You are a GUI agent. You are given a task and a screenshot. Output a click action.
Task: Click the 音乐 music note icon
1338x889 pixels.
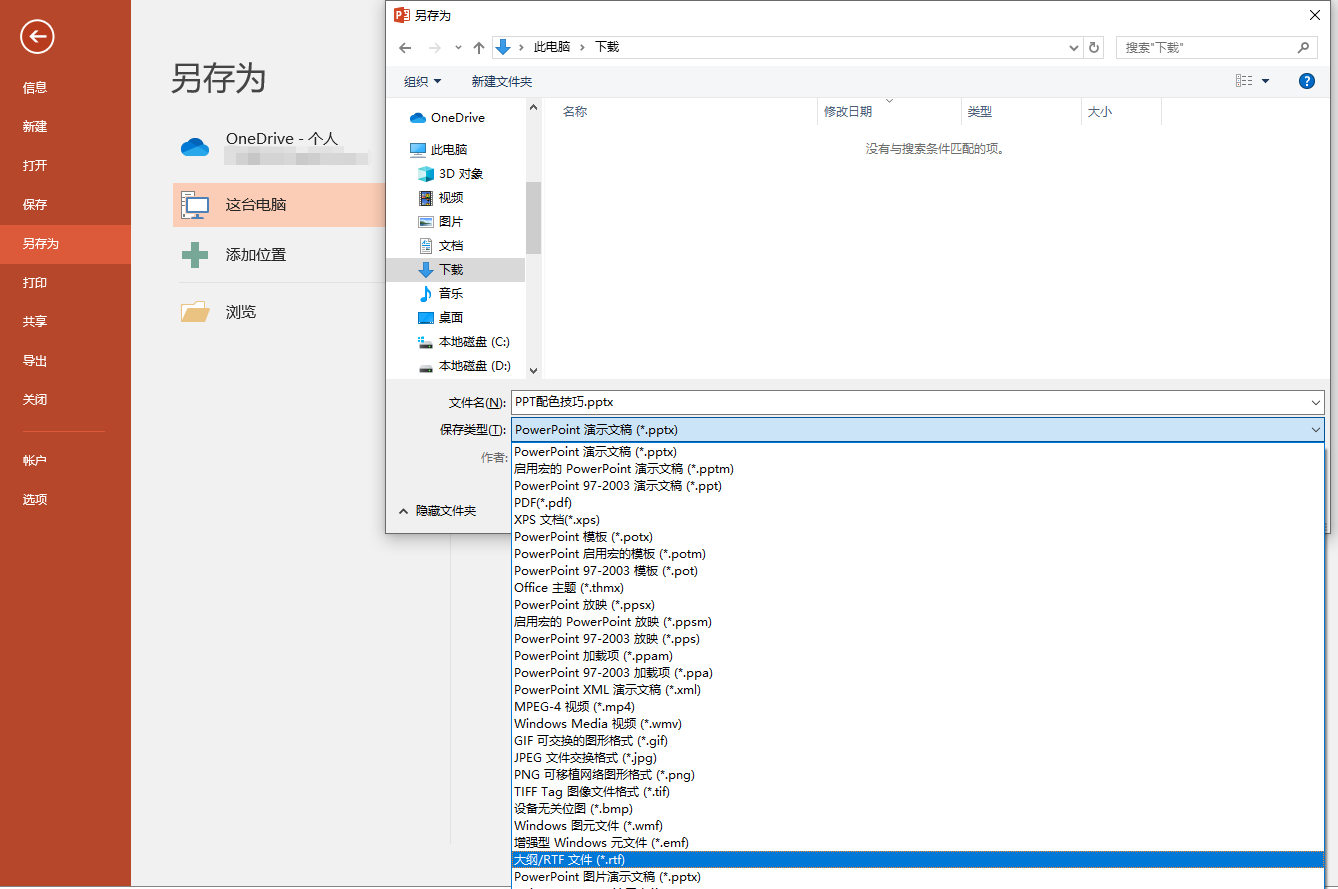(426, 294)
